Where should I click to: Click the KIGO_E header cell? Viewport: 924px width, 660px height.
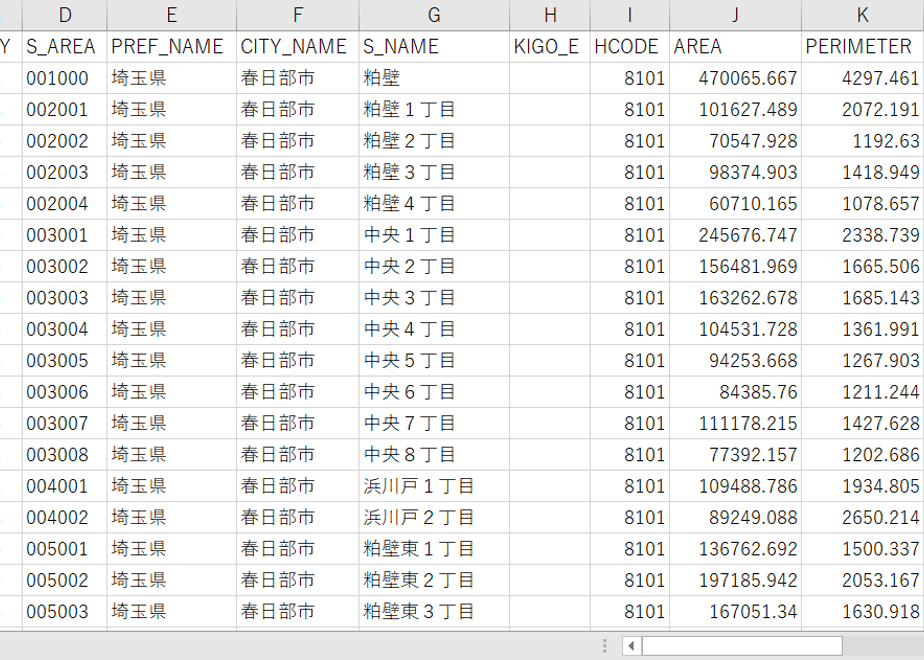[x=550, y=47]
